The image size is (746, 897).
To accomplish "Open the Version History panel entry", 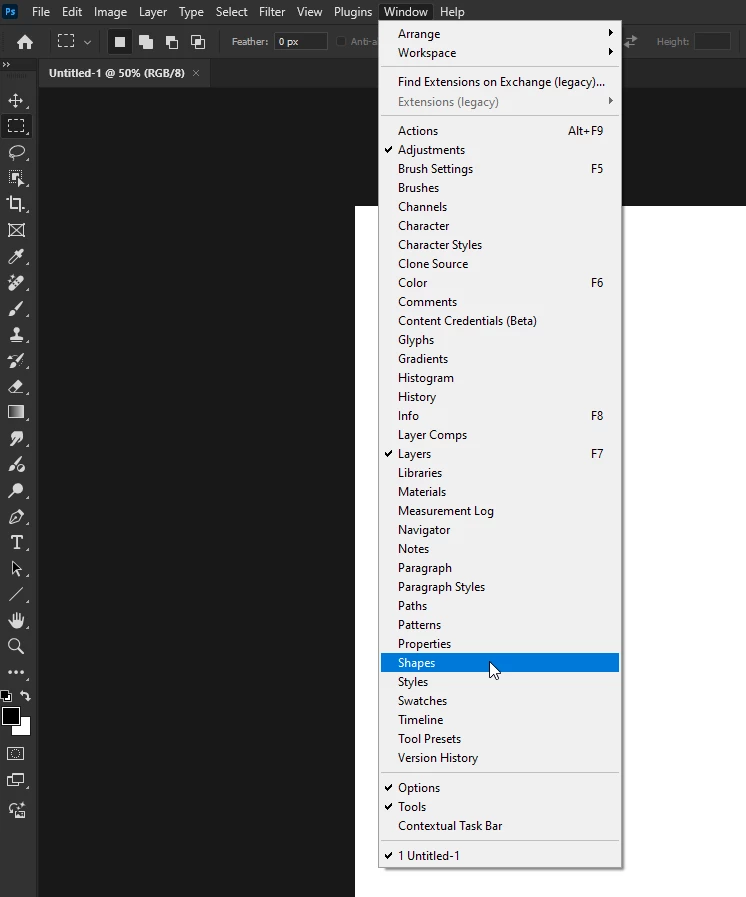I will [500, 758].
